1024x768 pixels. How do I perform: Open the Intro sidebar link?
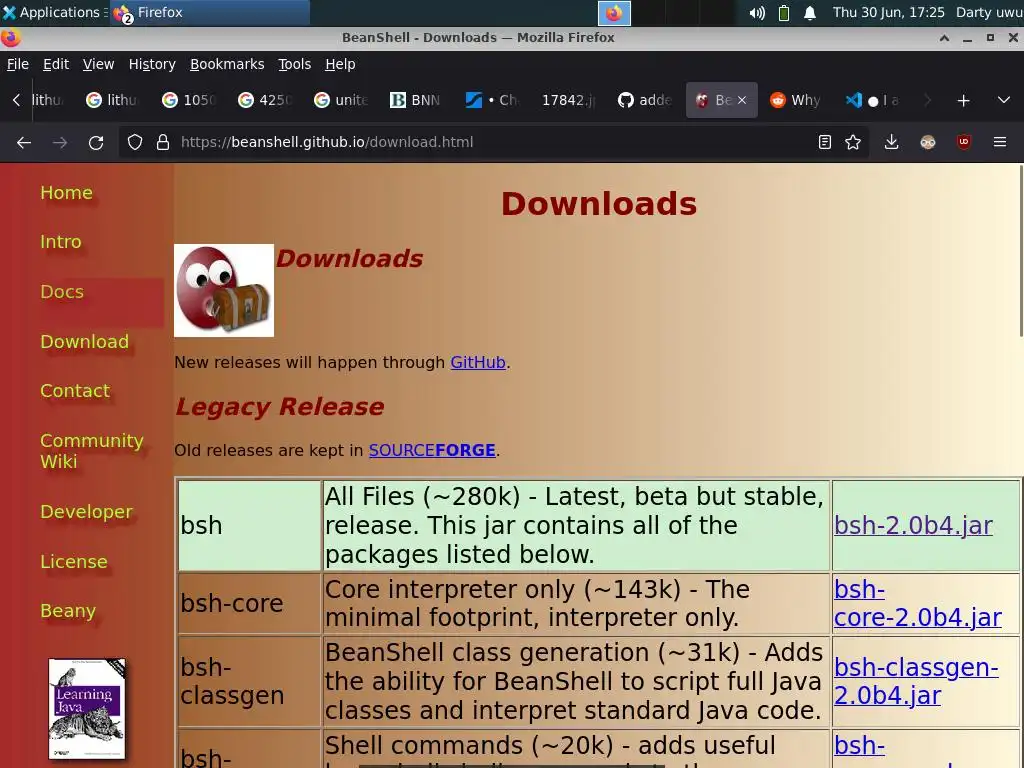tap(61, 242)
